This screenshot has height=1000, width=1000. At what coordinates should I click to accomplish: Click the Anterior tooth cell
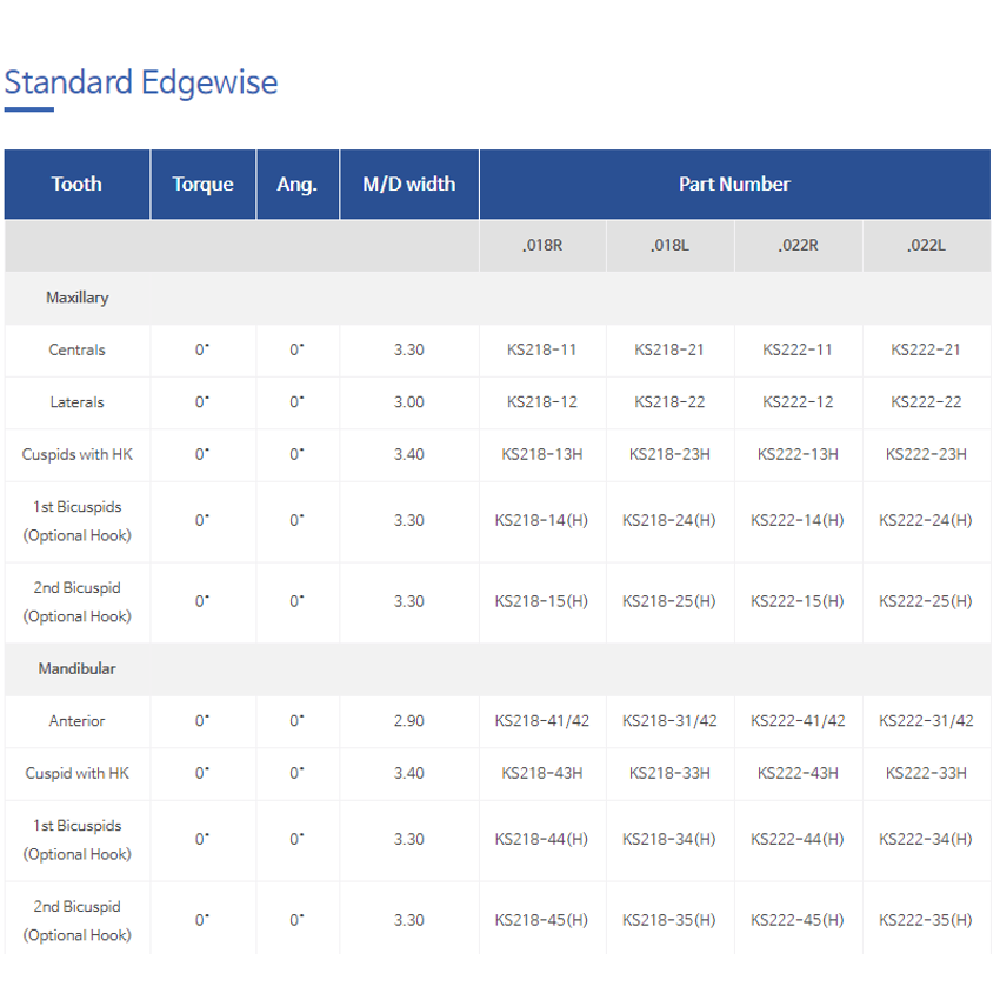tap(77, 721)
